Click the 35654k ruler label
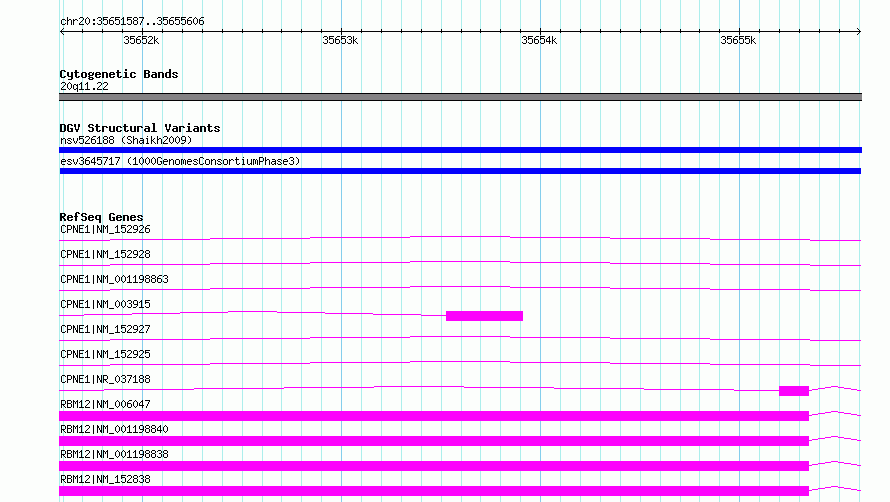 (x=539, y=40)
